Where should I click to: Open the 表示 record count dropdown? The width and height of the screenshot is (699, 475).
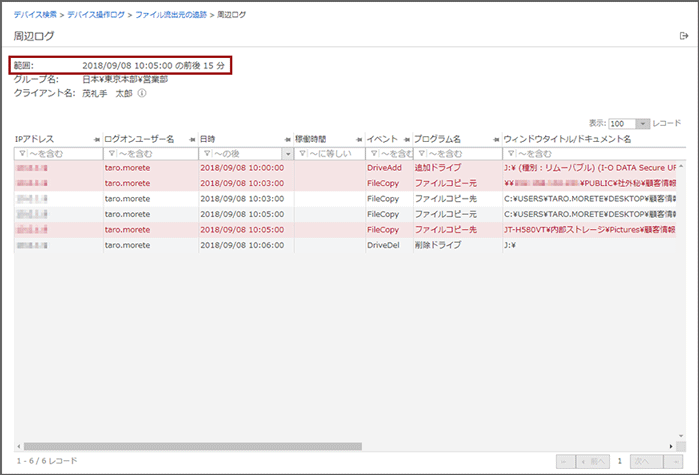point(628,123)
